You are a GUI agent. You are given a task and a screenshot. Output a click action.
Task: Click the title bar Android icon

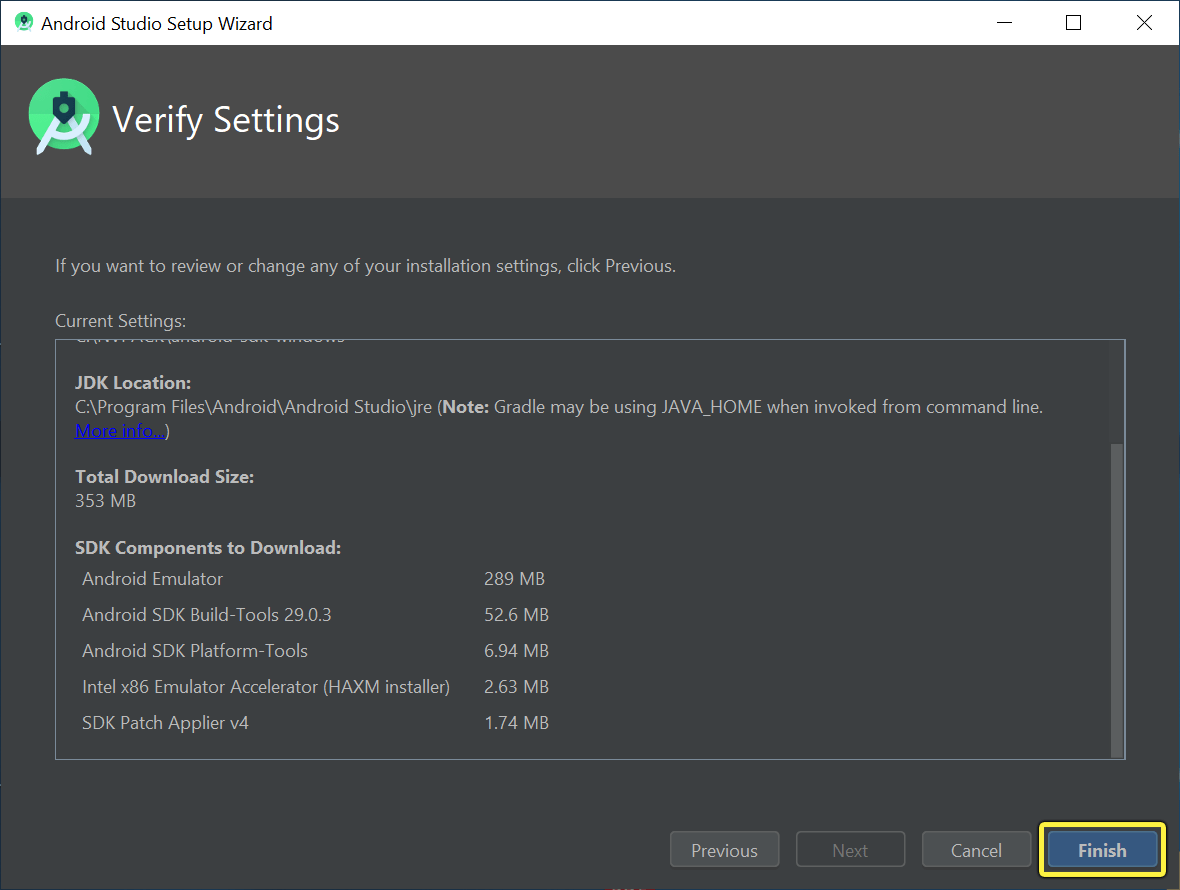(22, 21)
